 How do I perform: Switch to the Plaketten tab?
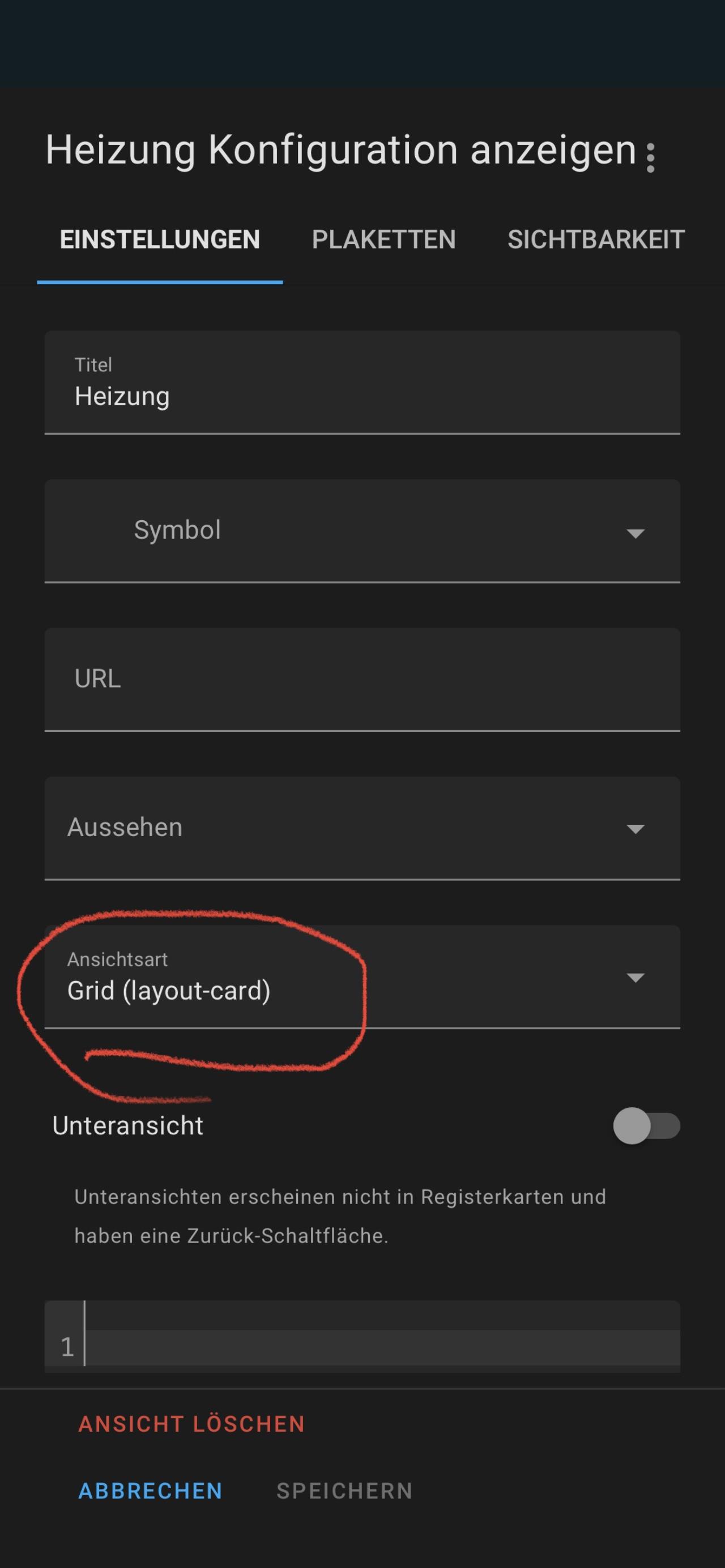click(x=384, y=240)
